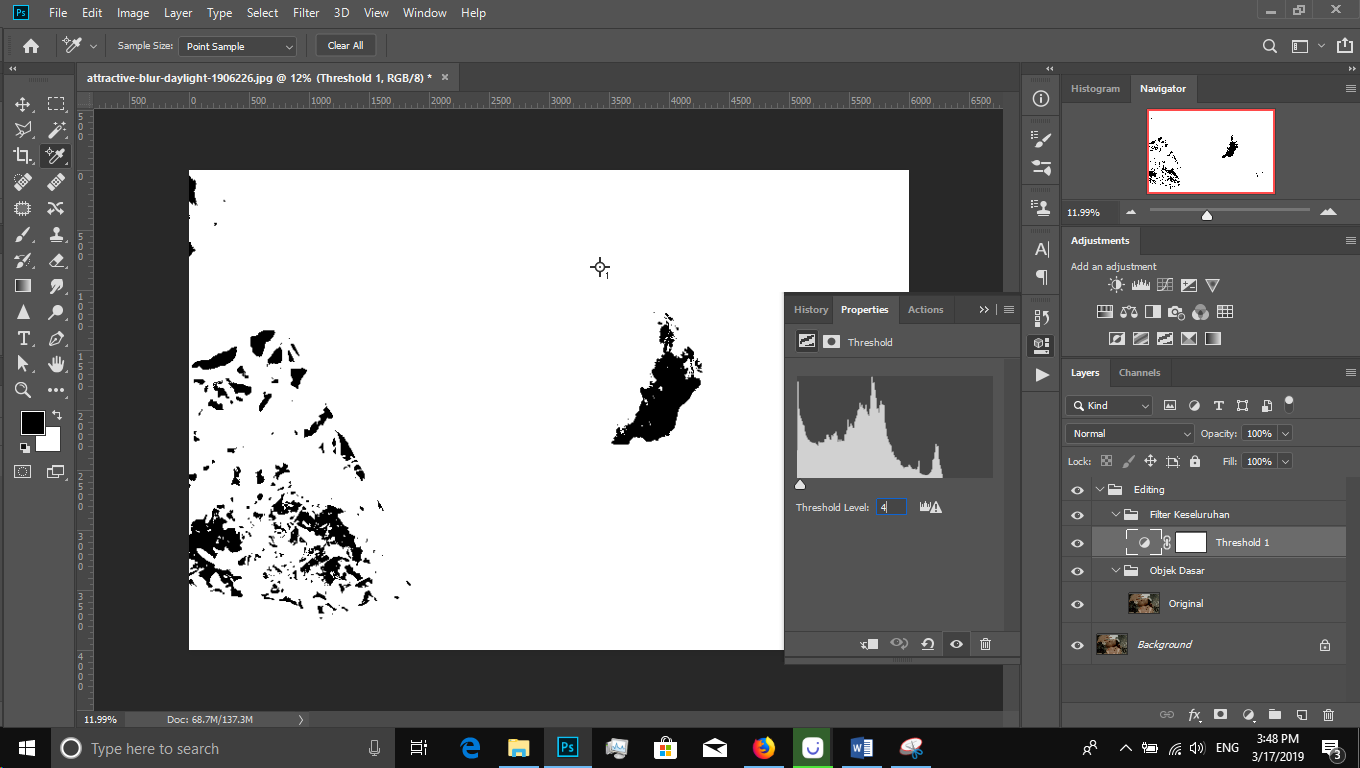Click the Clear All button
1360x768 pixels.
pyautogui.click(x=346, y=46)
